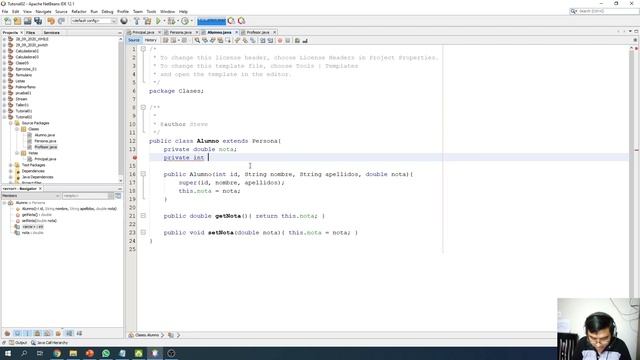Click the New Project toolbar icon
Viewport: 640px width, 360px height.
[17, 21]
